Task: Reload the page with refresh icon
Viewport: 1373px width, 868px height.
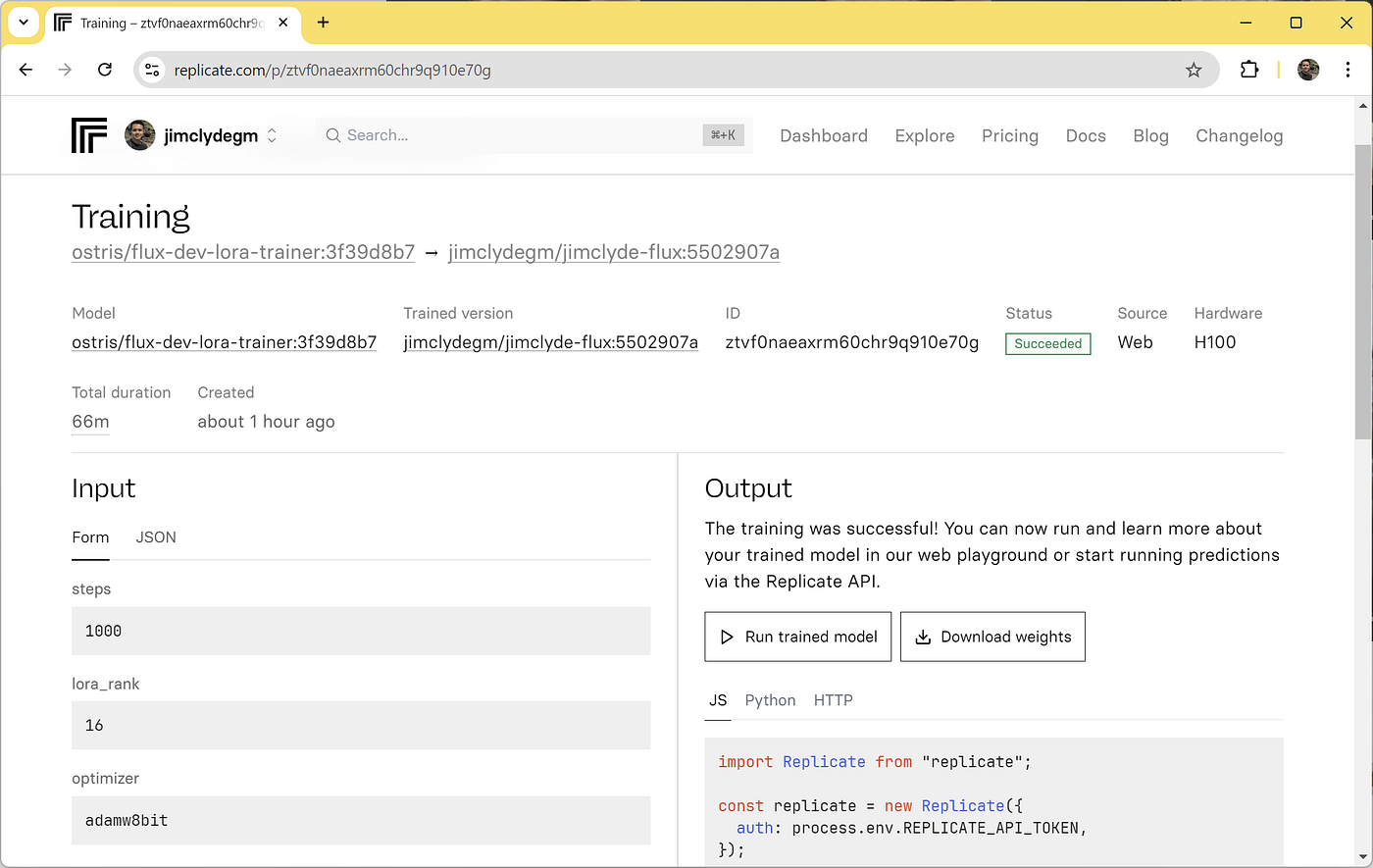Action: (105, 70)
